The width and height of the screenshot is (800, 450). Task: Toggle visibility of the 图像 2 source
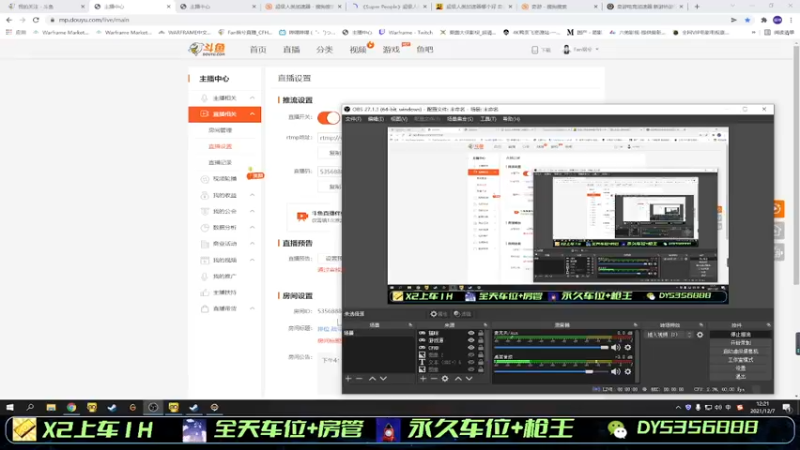[x=471, y=355]
